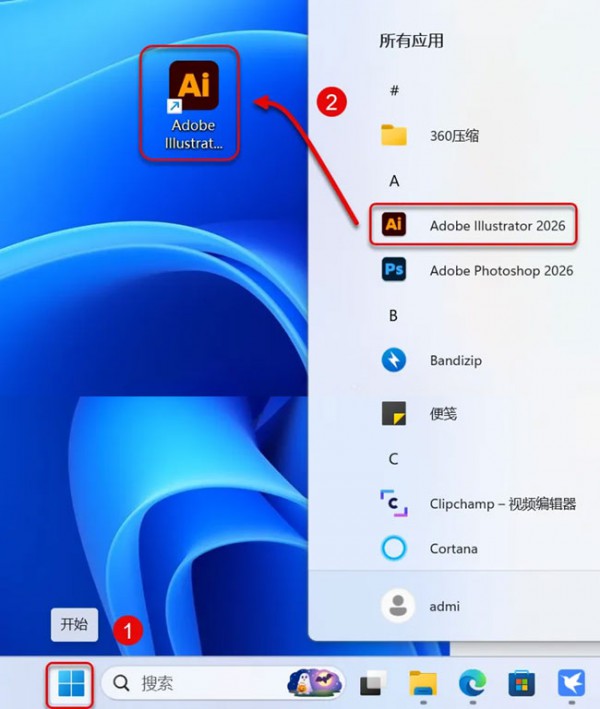Screen dimensions: 600x709
Task: Expand the 360压缩 folder
Action: click(x=430, y=135)
